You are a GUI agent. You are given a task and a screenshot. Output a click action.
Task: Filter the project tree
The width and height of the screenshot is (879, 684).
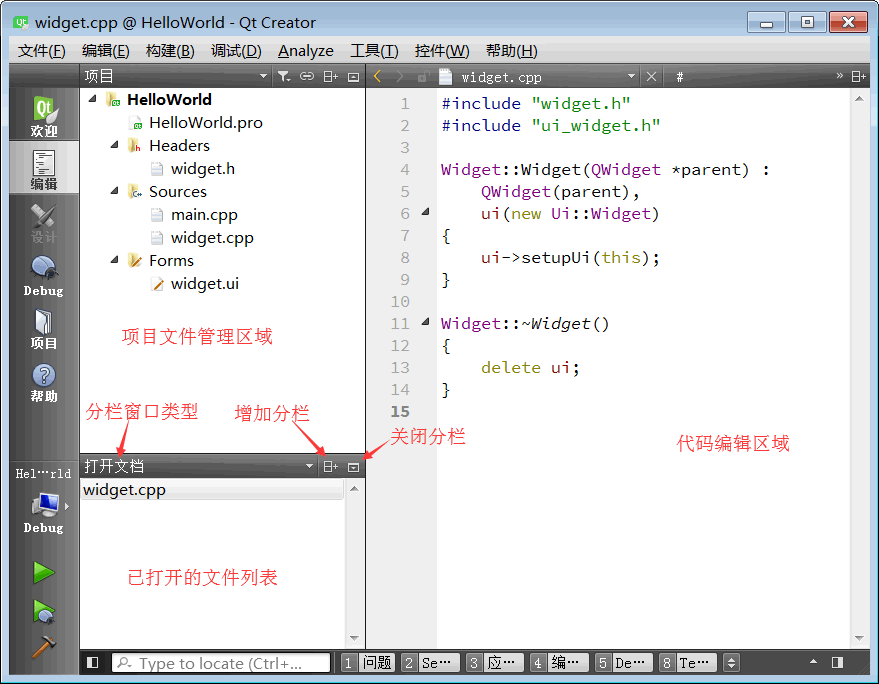[x=284, y=76]
